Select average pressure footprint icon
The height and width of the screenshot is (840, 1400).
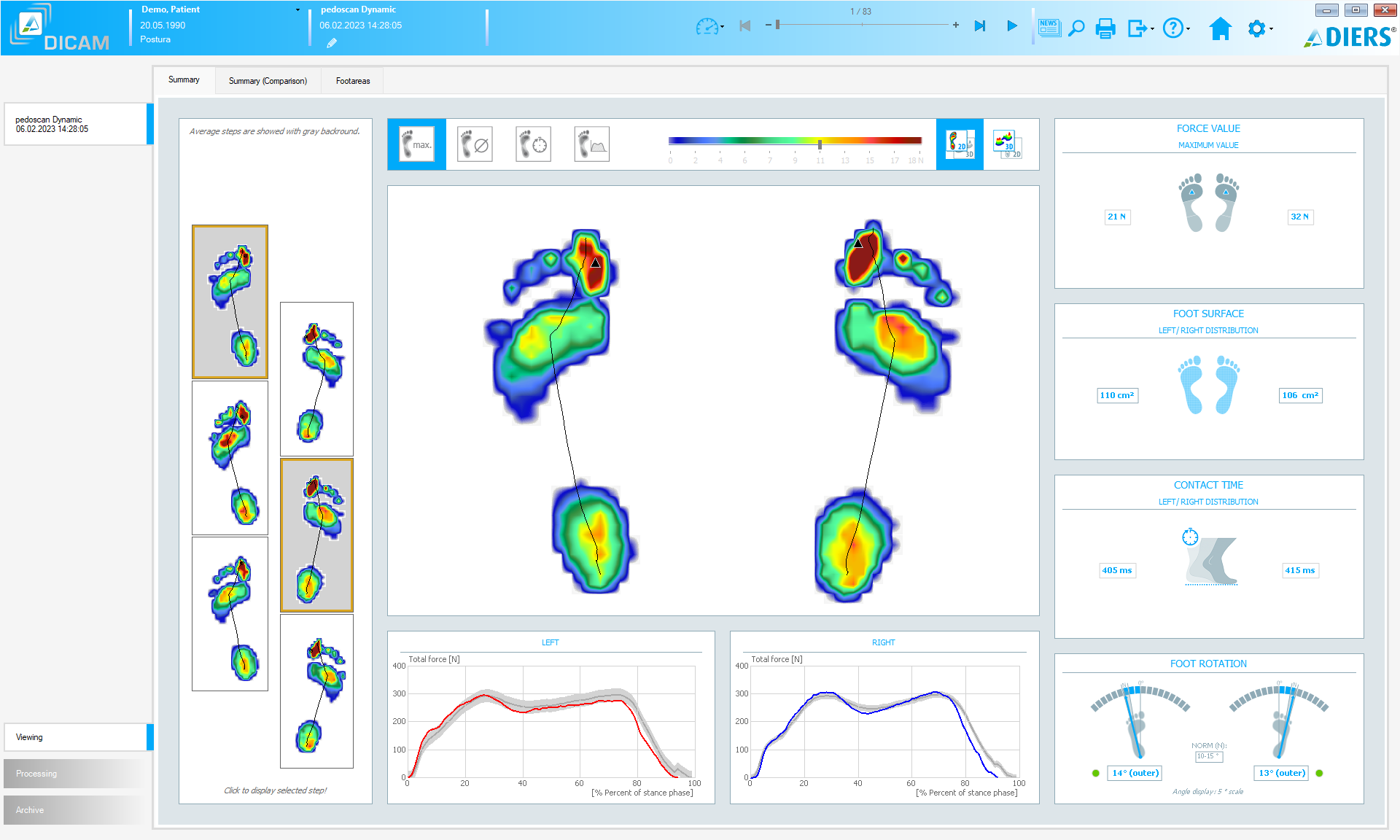(475, 144)
